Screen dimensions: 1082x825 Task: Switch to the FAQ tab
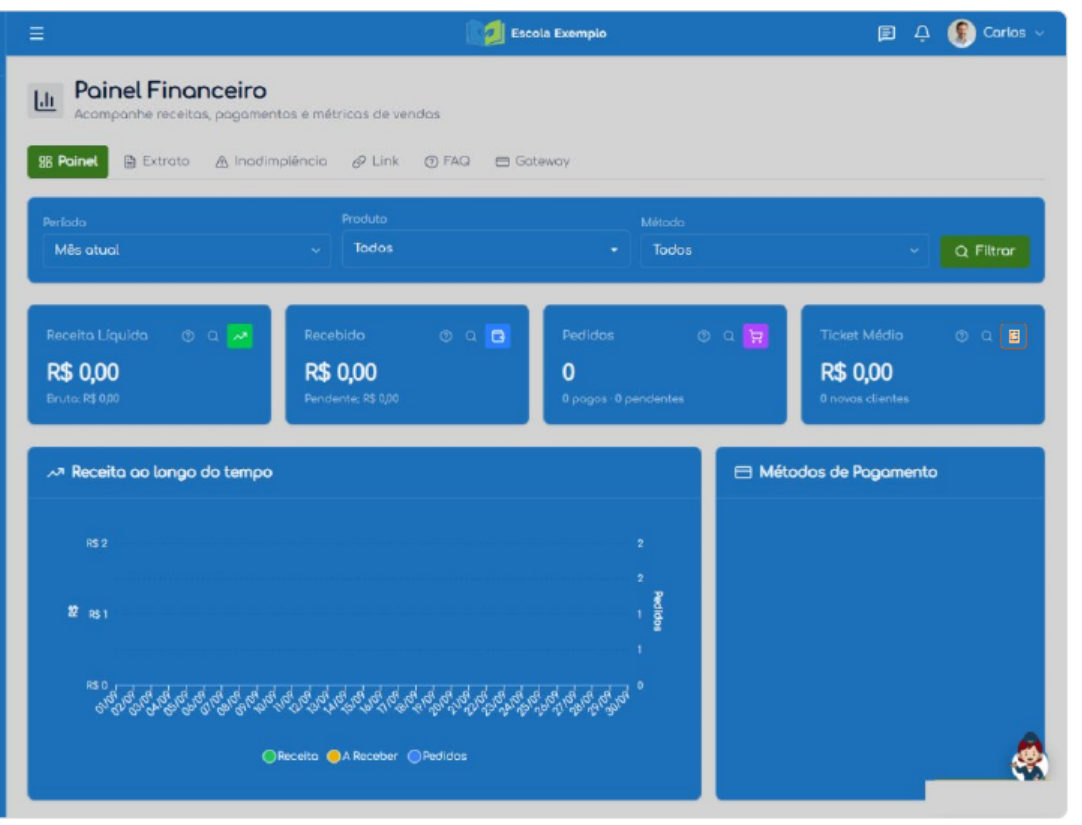447,161
